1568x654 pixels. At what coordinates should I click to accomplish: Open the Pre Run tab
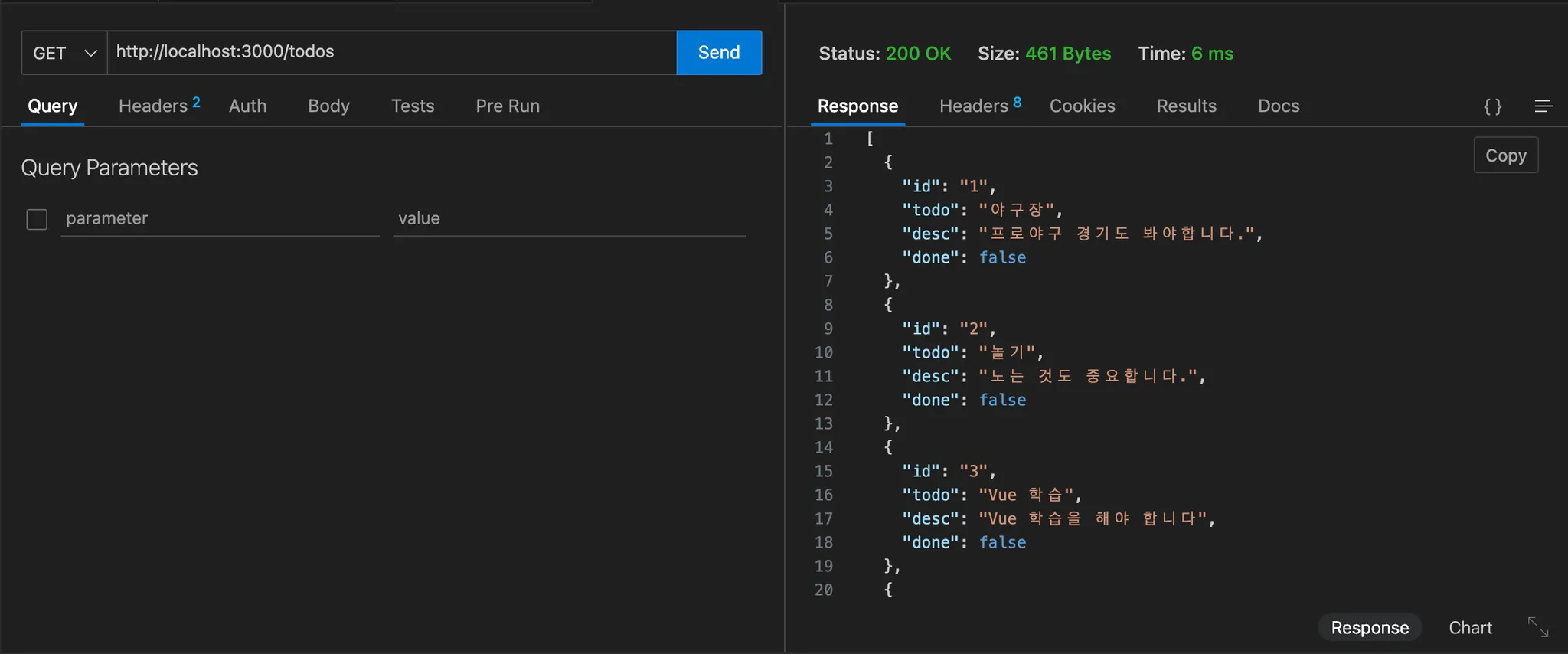coord(508,106)
